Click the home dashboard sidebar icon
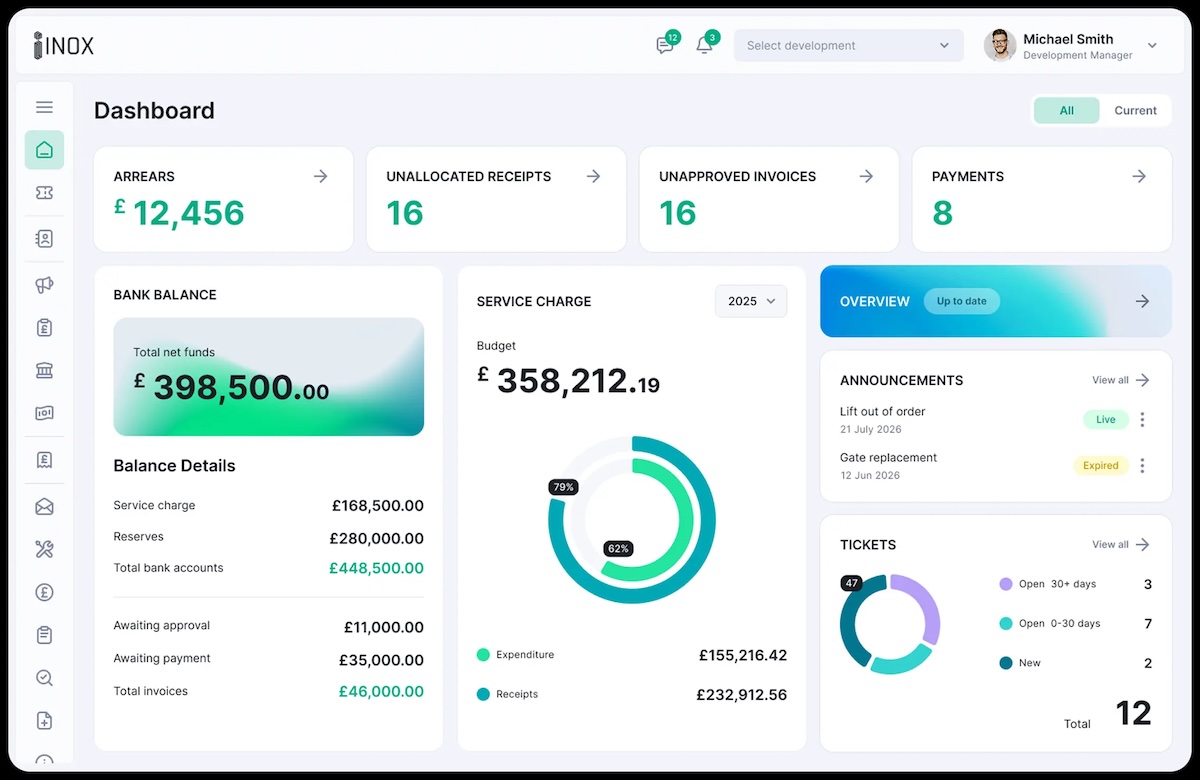The image size is (1200, 780). click(44, 150)
